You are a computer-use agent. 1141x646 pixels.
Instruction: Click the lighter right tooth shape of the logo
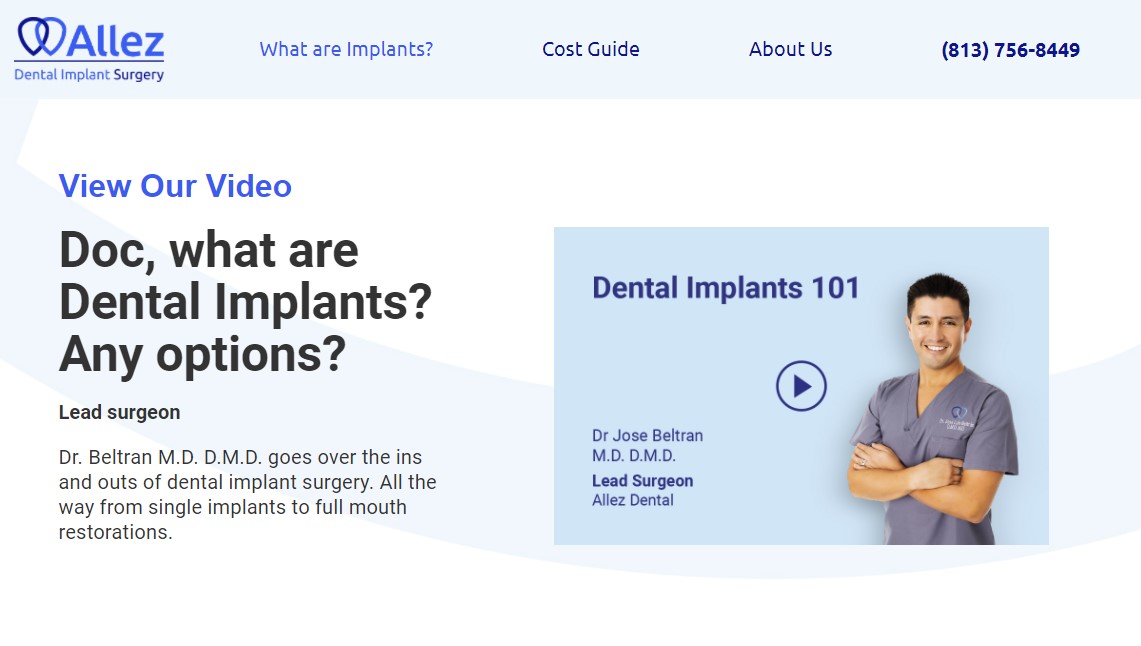[x=50, y=36]
